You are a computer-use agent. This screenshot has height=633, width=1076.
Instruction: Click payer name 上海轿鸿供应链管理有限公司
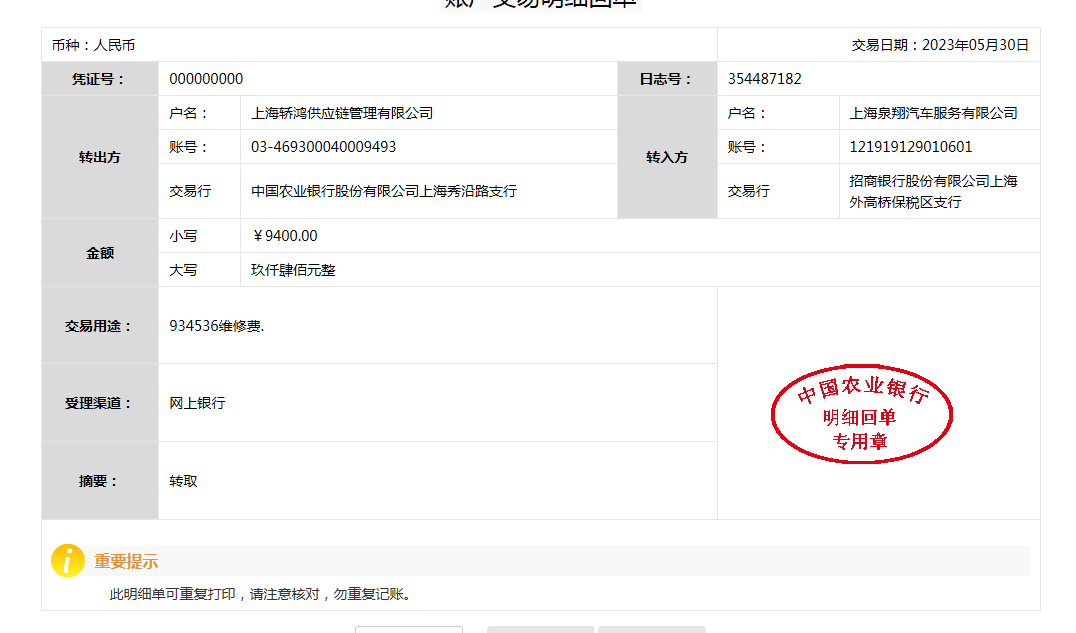(x=342, y=113)
